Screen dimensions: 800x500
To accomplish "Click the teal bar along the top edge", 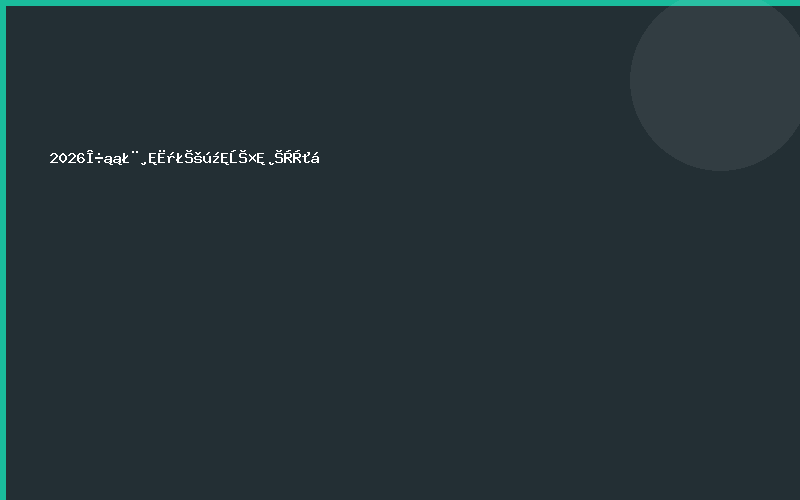I will click(400, 3).
